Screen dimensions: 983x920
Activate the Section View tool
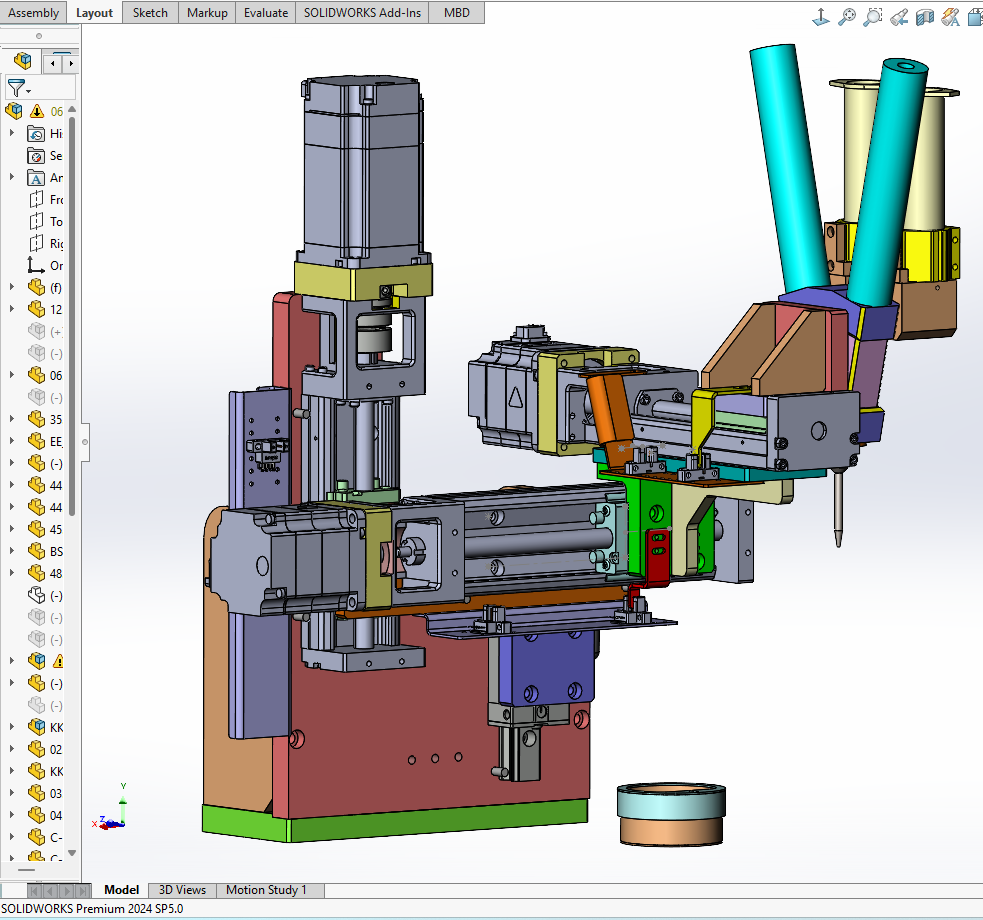coord(925,16)
